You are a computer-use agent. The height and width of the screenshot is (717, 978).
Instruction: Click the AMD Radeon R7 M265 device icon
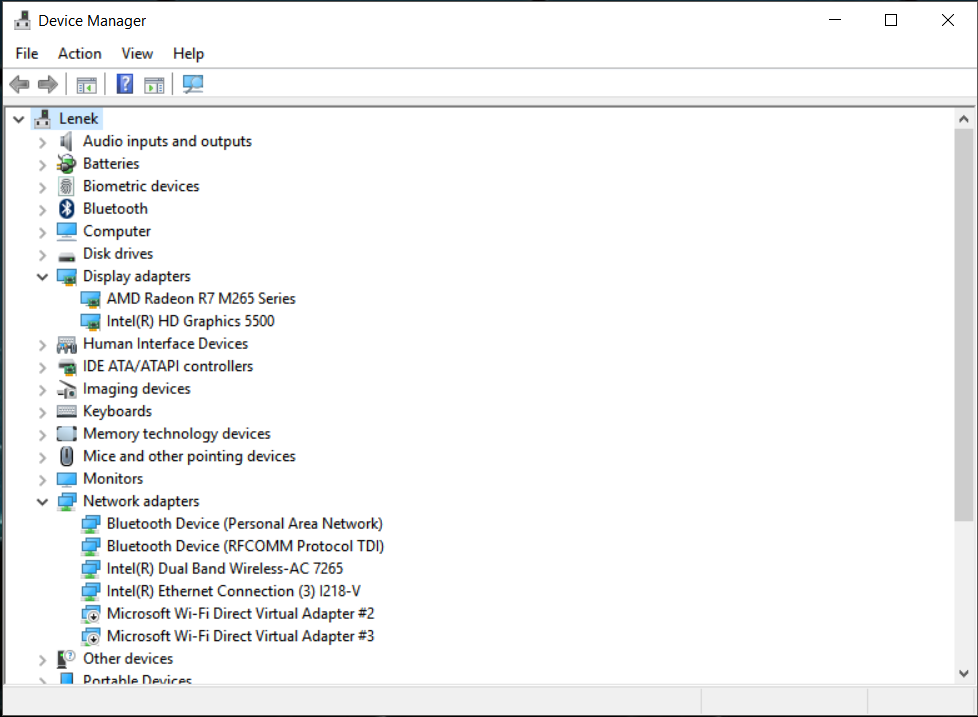pyautogui.click(x=90, y=299)
